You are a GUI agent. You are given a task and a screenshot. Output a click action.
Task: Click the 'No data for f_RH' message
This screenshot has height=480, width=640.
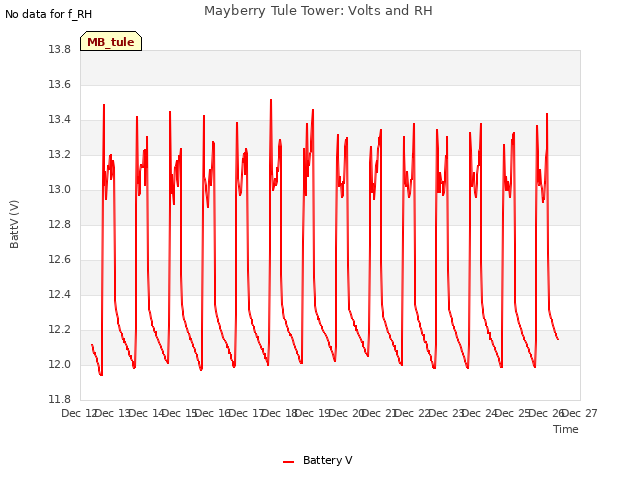click(x=48, y=14)
